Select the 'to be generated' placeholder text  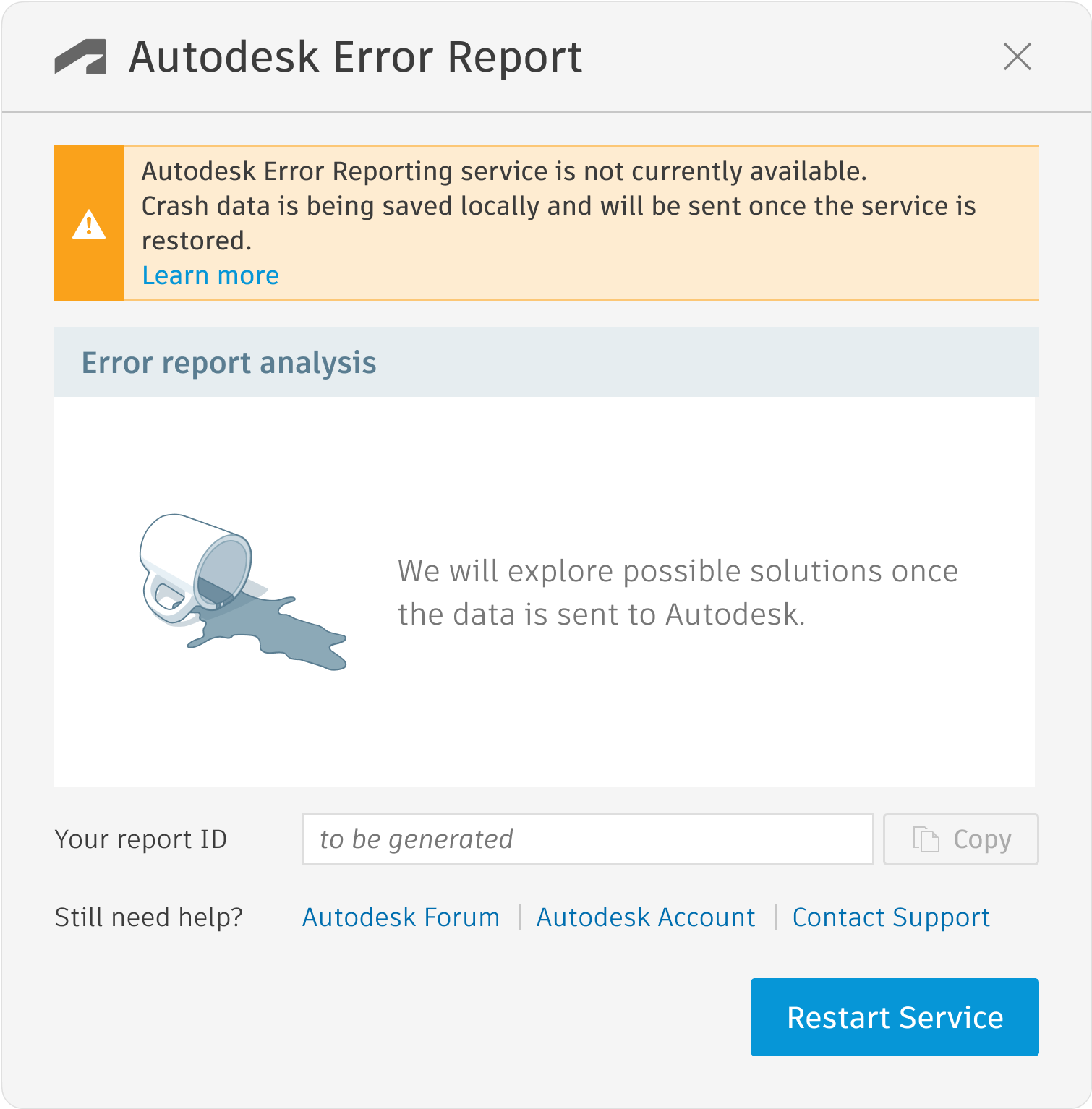pos(416,839)
